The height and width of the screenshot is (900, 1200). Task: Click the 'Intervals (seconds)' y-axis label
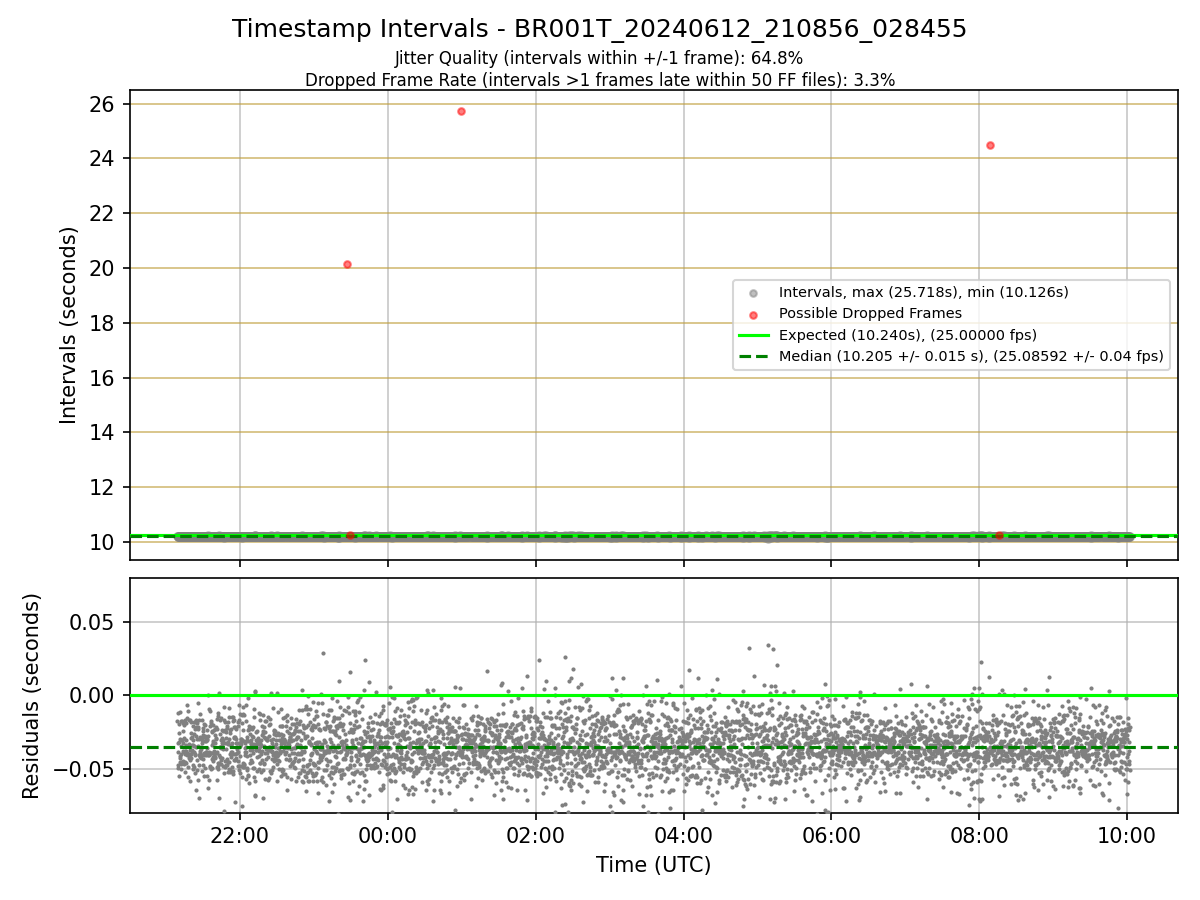click(x=68, y=325)
